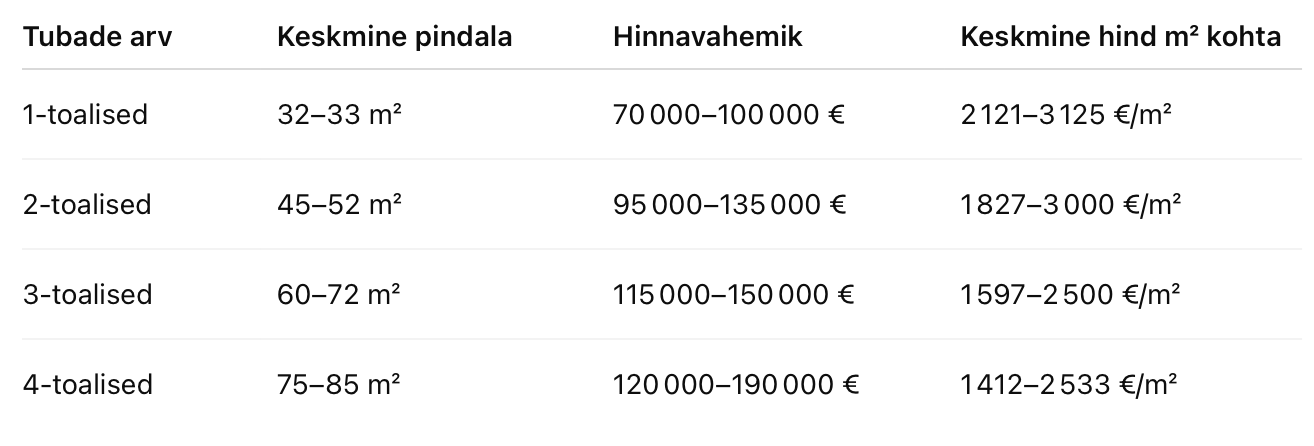
Task: Click the 1 827–3 000 €/m² cell
Action: click(x=1071, y=205)
